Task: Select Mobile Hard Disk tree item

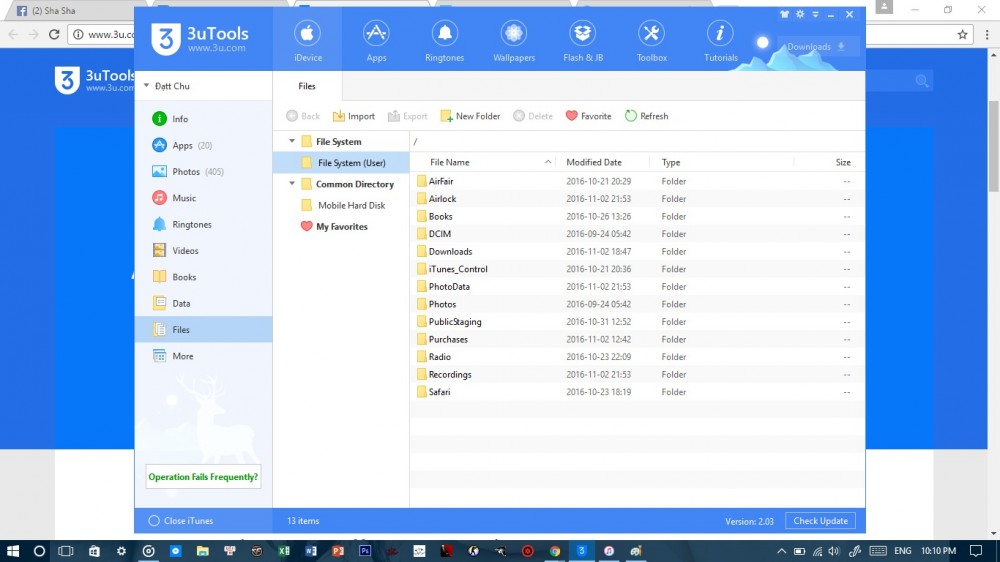Action: [x=341, y=205]
